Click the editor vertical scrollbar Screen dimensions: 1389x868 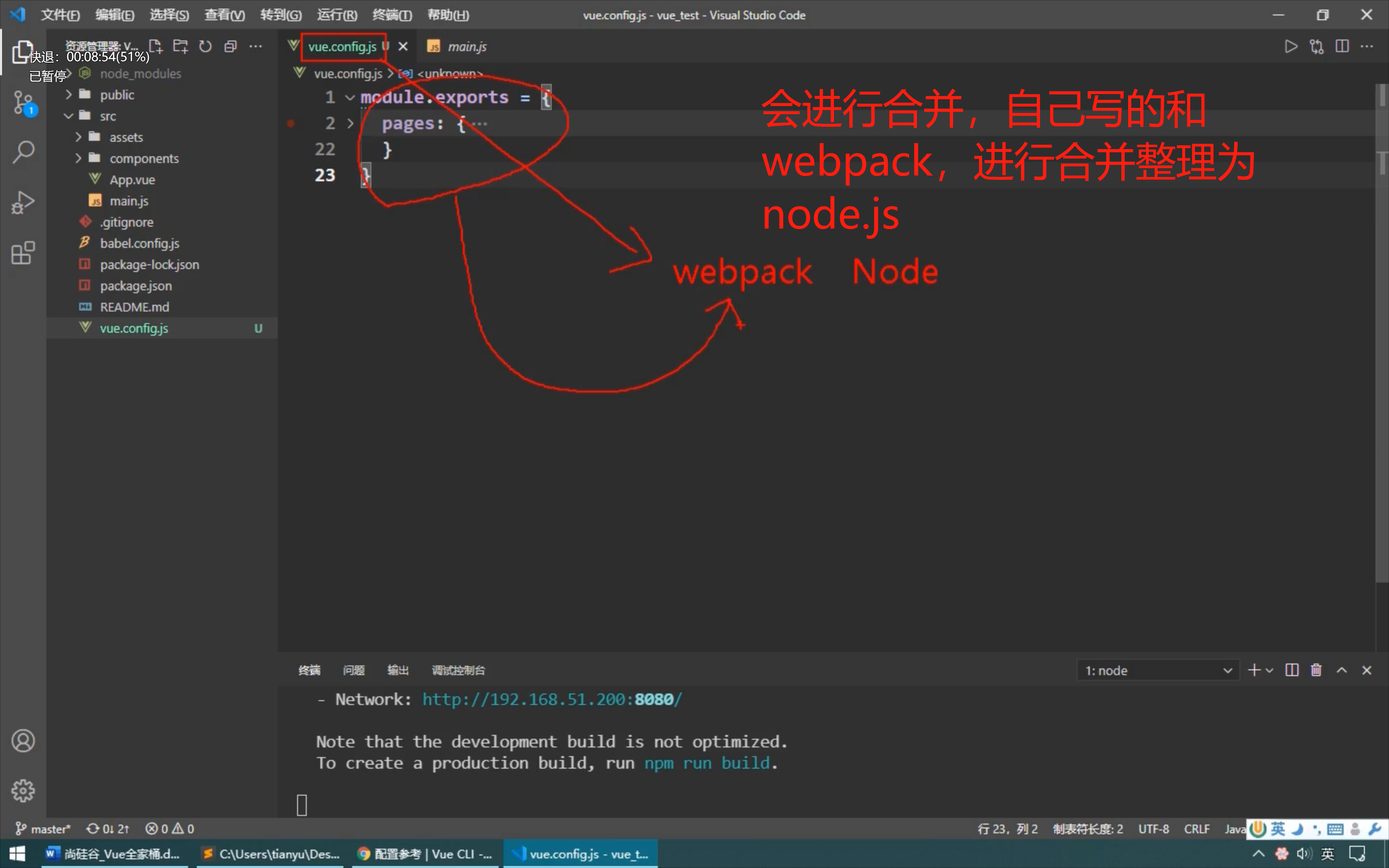[1382, 333]
